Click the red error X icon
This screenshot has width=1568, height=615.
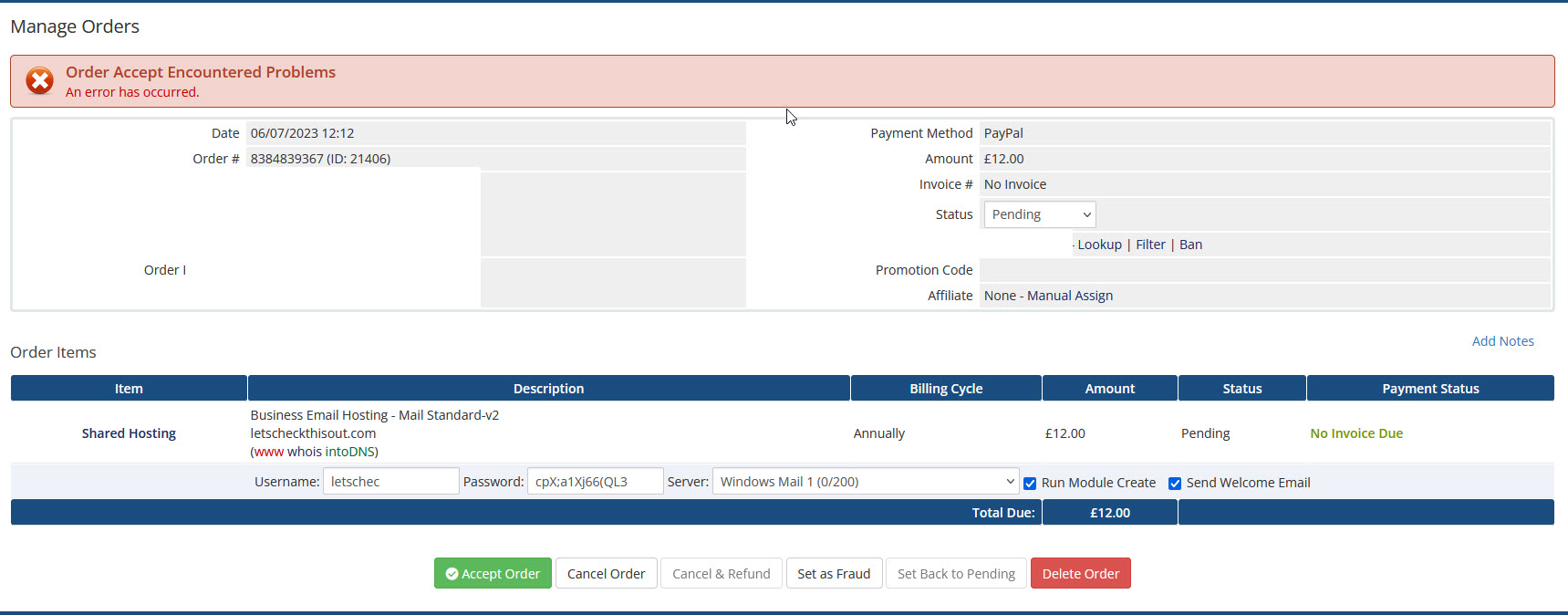coord(39,81)
